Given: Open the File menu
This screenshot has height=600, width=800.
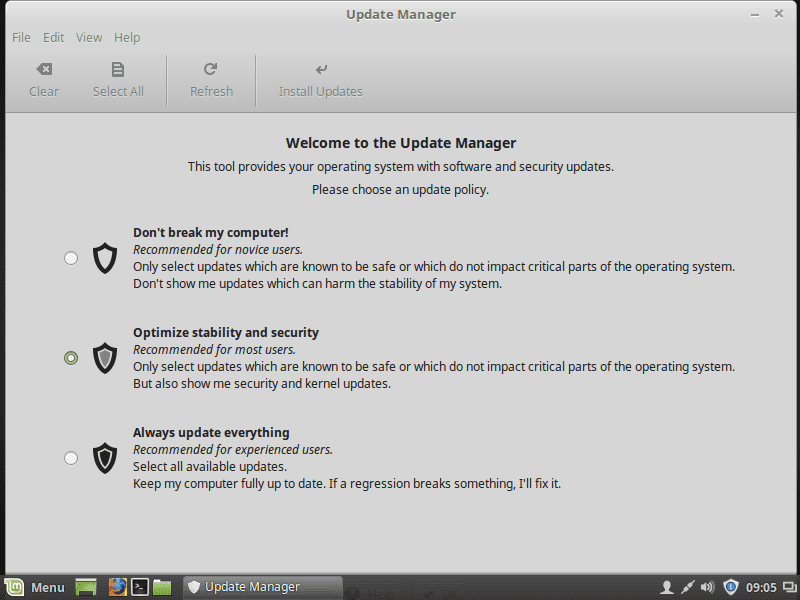Looking at the screenshot, I should click(x=21, y=38).
